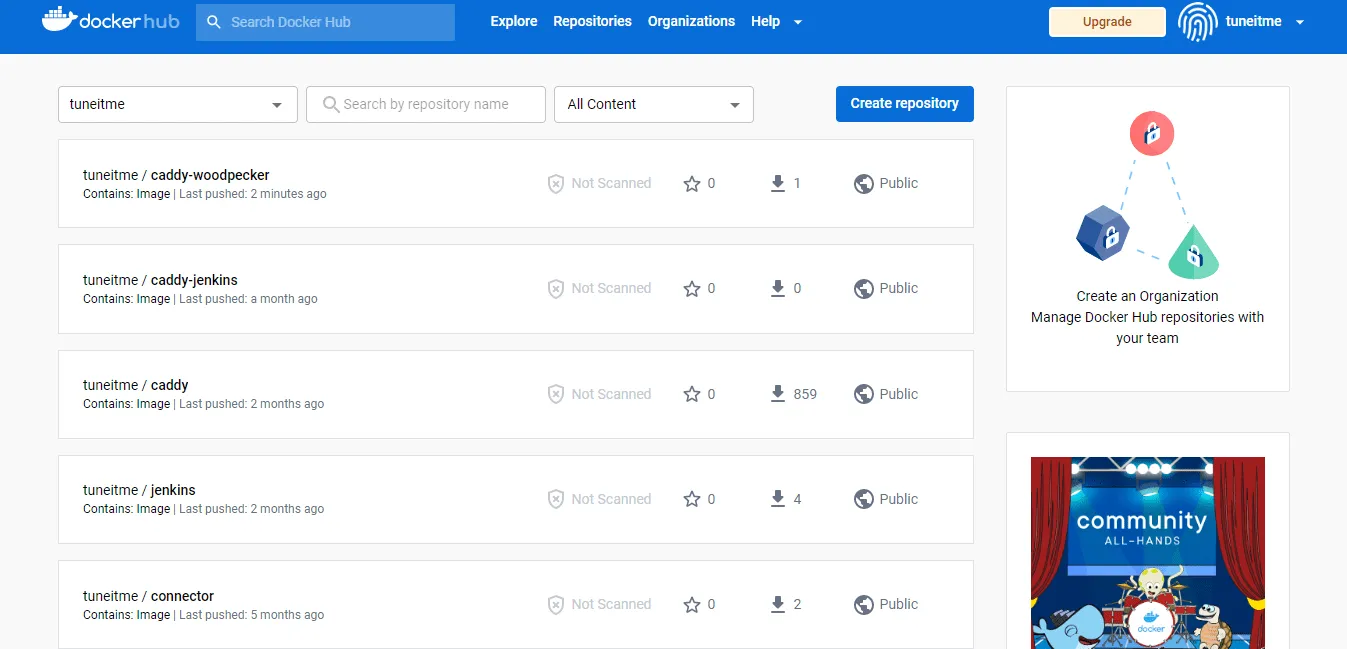Click the tuneitme fingerprint avatar icon
The height and width of the screenshot is (649, 1347).
click(1197, 21)
